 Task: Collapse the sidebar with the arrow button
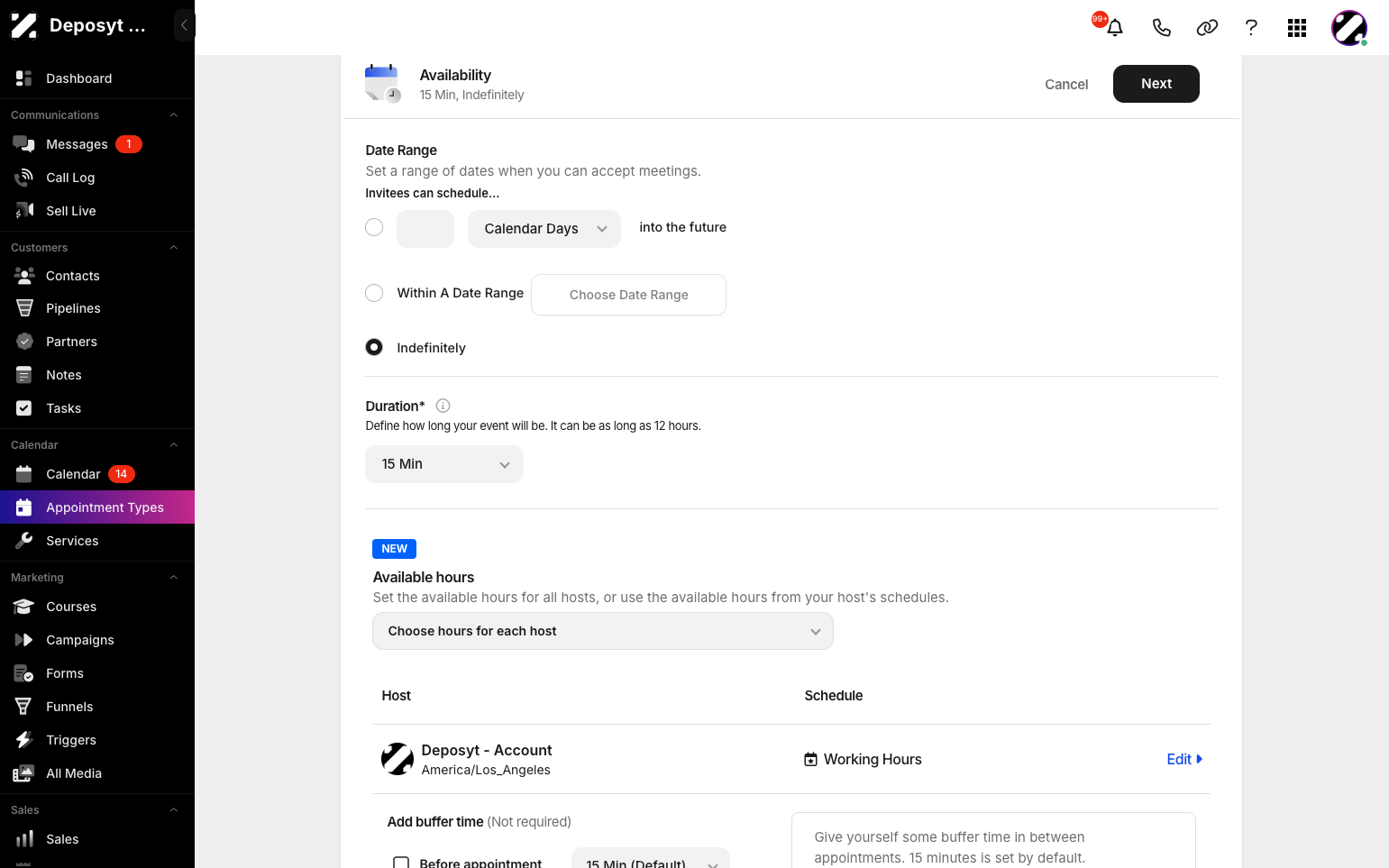pyautogui.click(x=184, y=25)
